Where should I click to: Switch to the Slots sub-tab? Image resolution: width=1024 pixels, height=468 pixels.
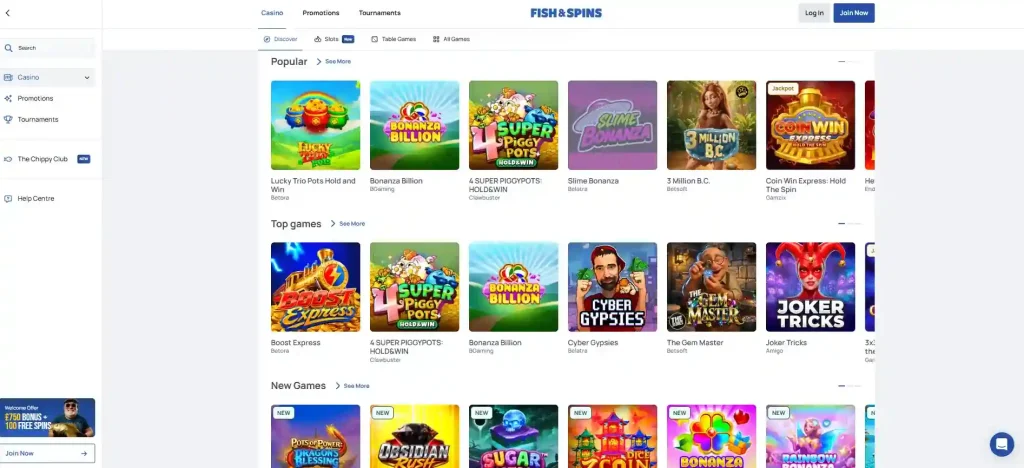[334, 39]
